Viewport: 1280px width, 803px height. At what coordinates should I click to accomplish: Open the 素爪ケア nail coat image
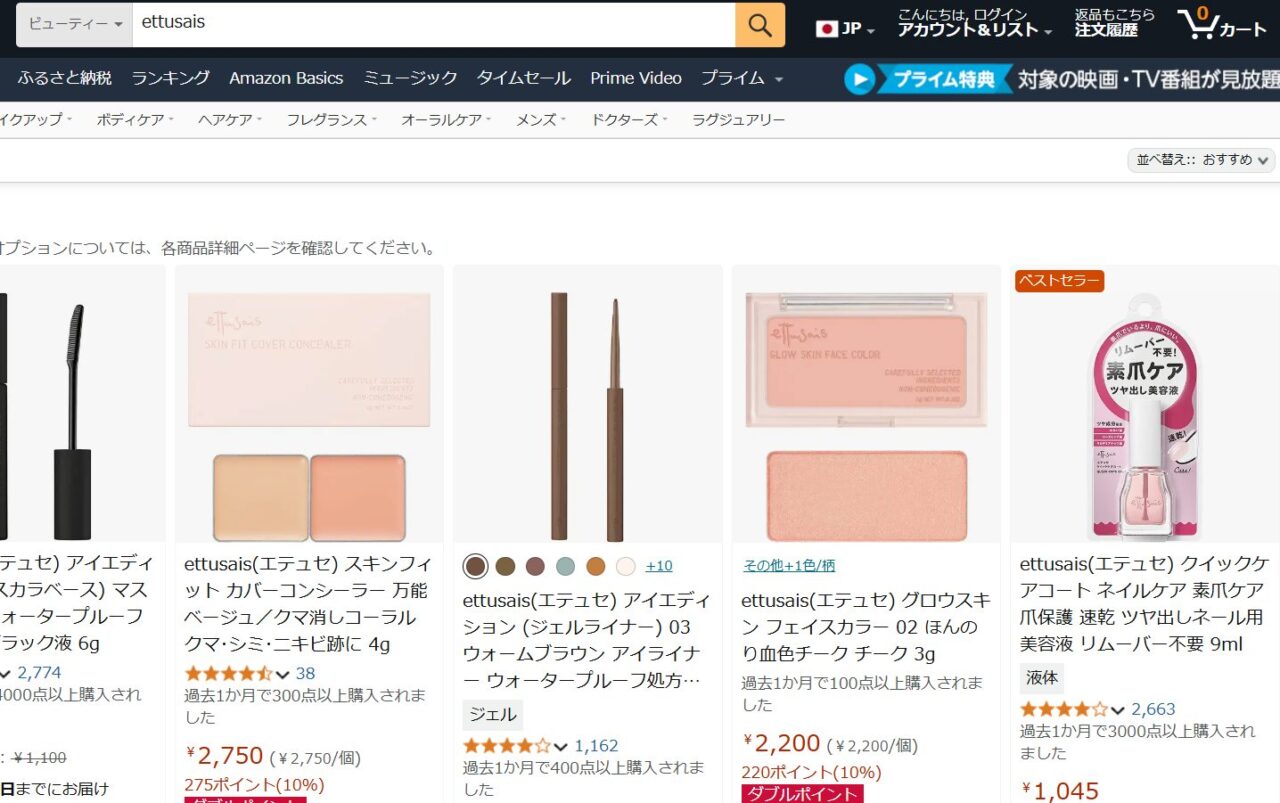click(1145, 415)
